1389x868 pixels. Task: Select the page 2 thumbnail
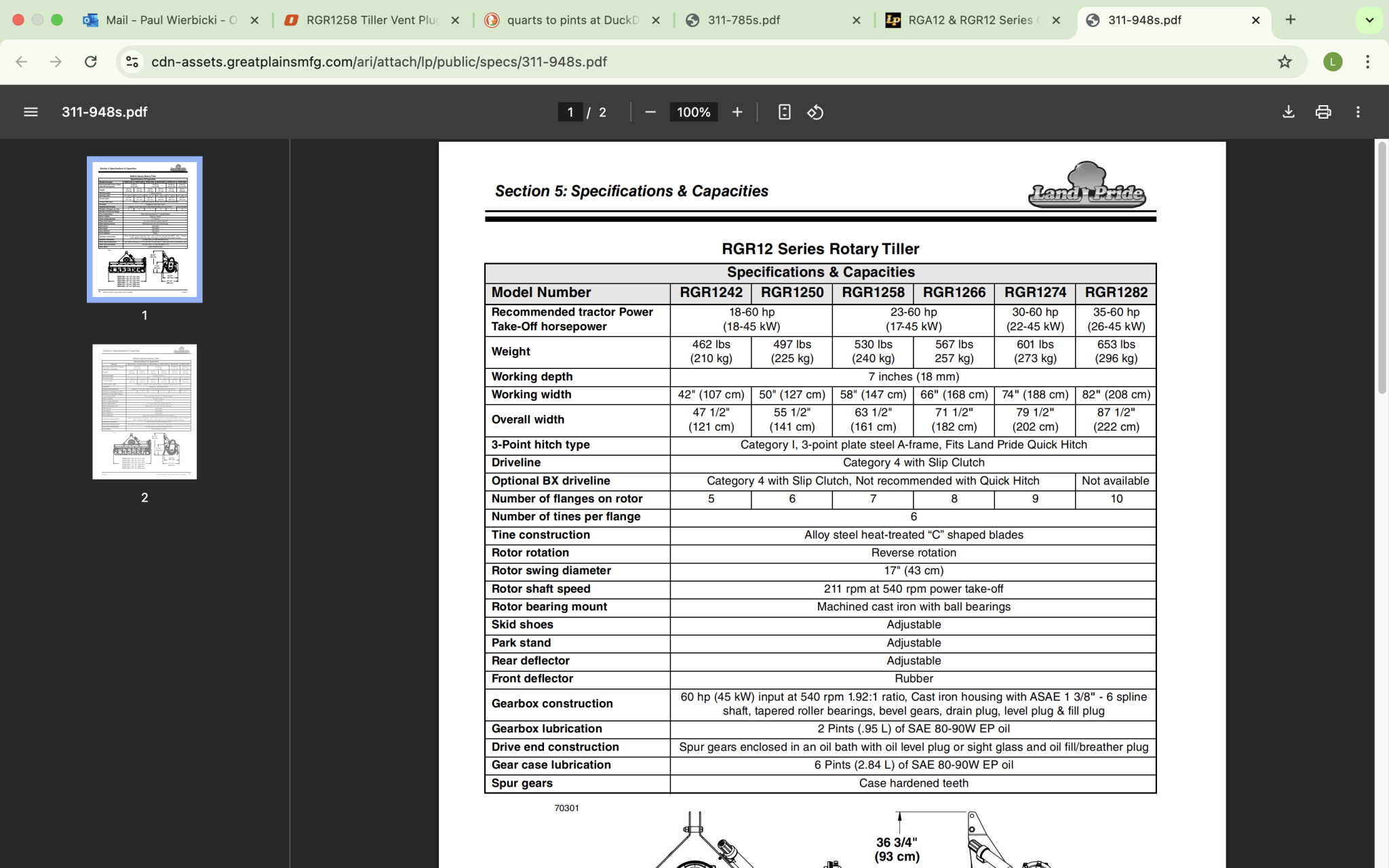click(x=144, y=412)
